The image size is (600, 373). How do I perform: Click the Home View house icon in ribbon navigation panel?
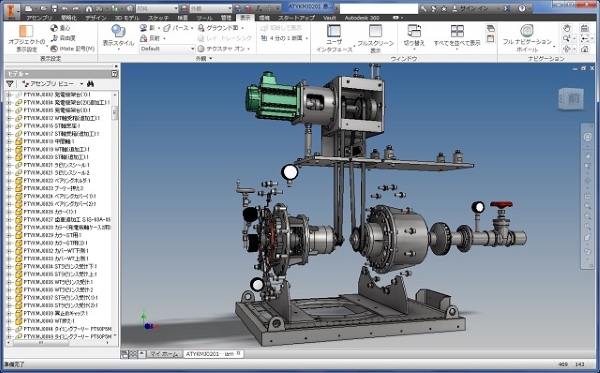(x=584, y=49)
